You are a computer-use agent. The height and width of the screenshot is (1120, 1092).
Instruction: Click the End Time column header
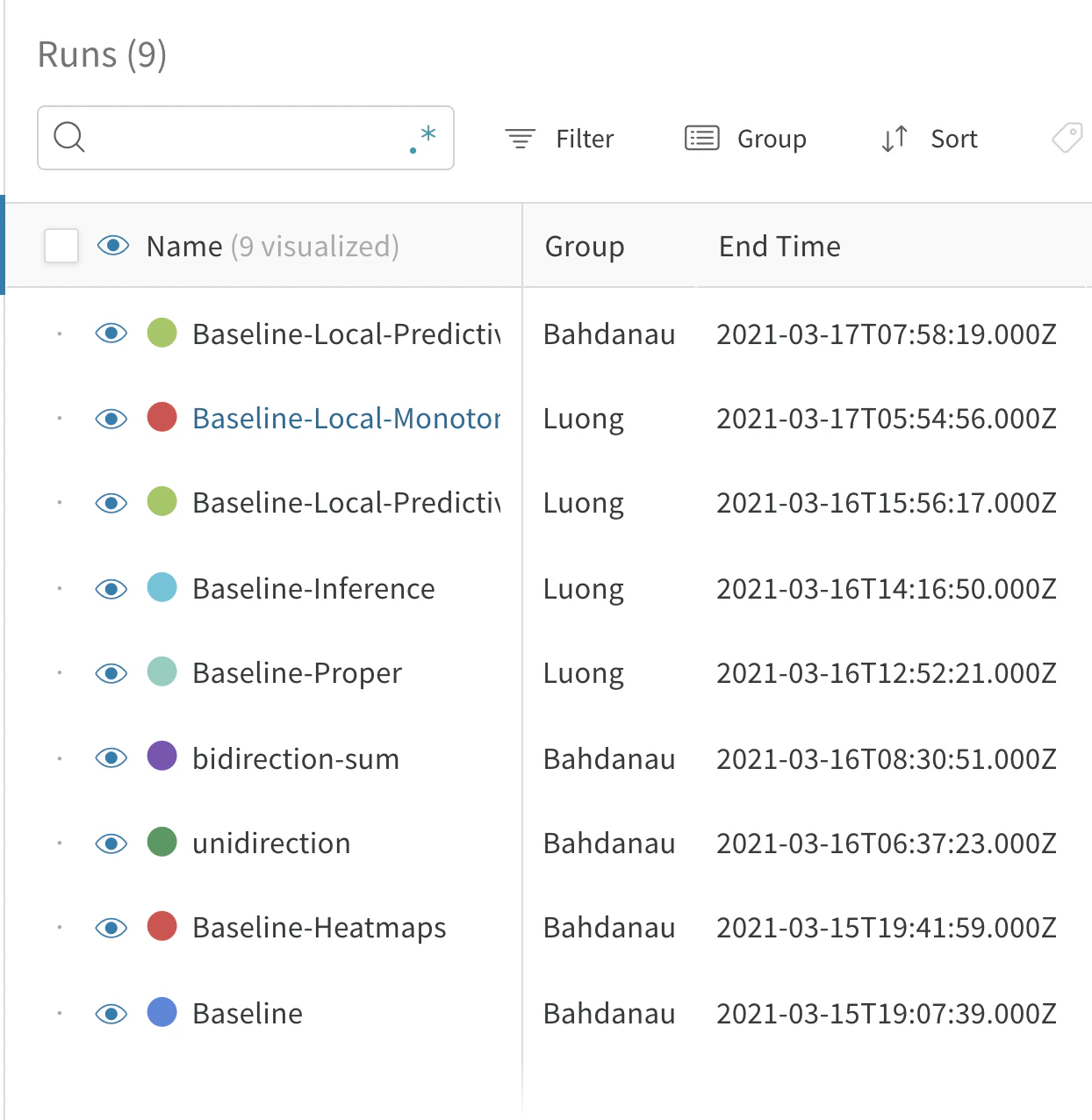[x=779, y=247]
